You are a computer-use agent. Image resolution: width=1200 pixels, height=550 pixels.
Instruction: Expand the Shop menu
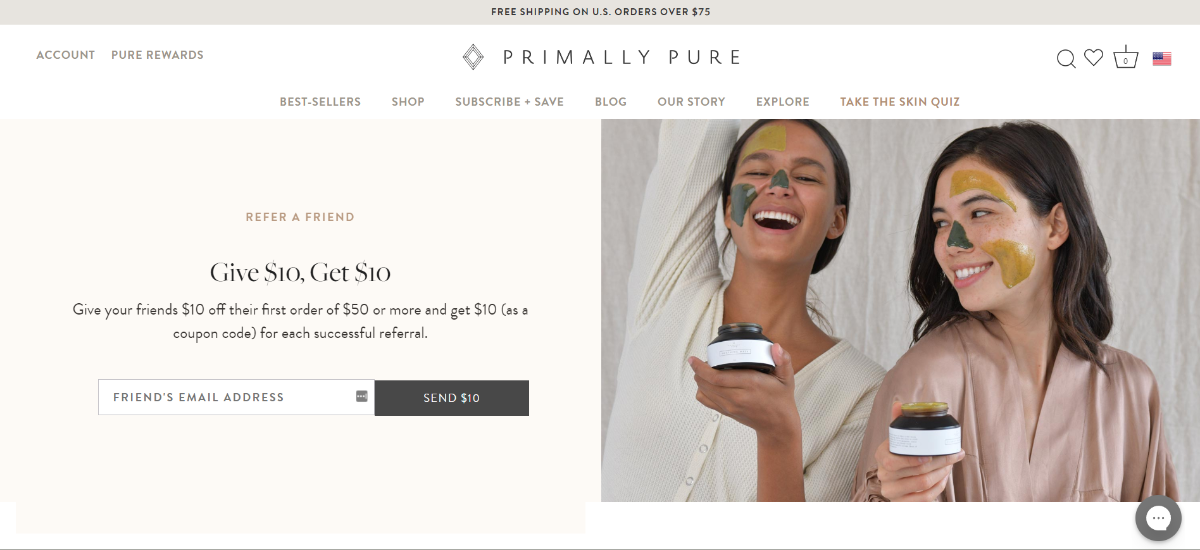(408, 102)
